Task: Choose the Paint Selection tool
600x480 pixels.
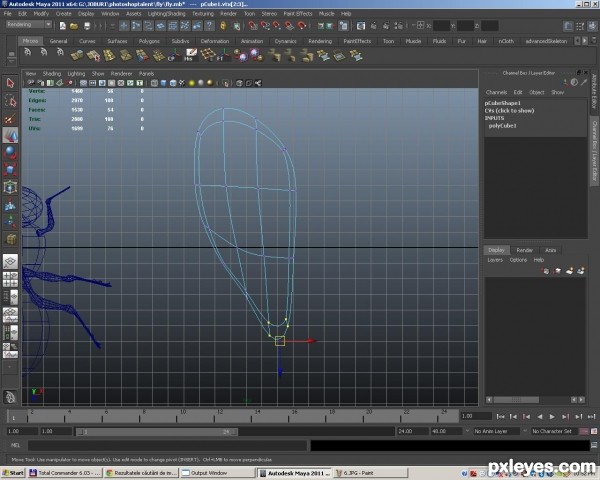Action: (x=10, y=119)
